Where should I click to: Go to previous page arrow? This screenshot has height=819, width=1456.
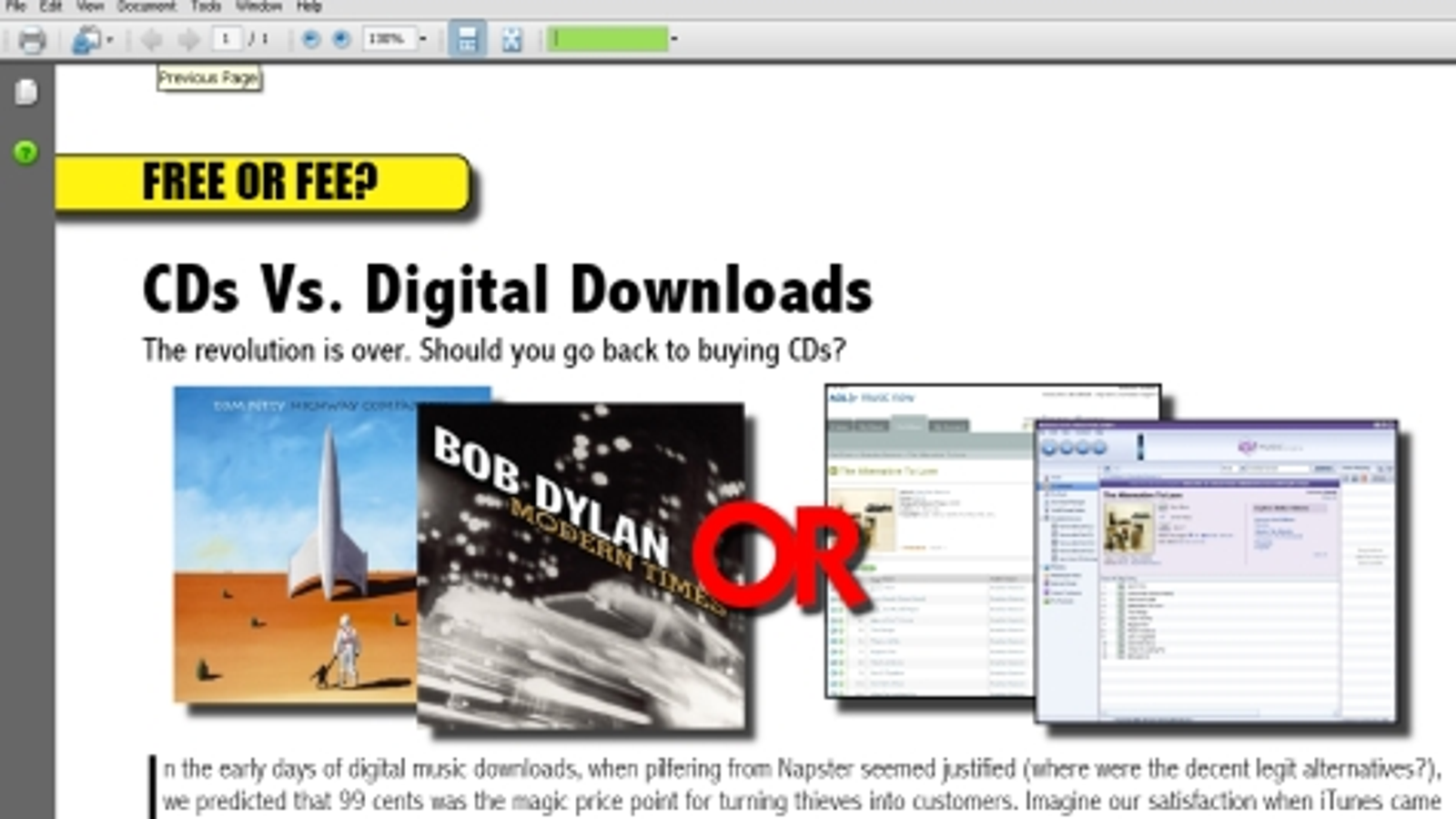(x=152, y=39)
